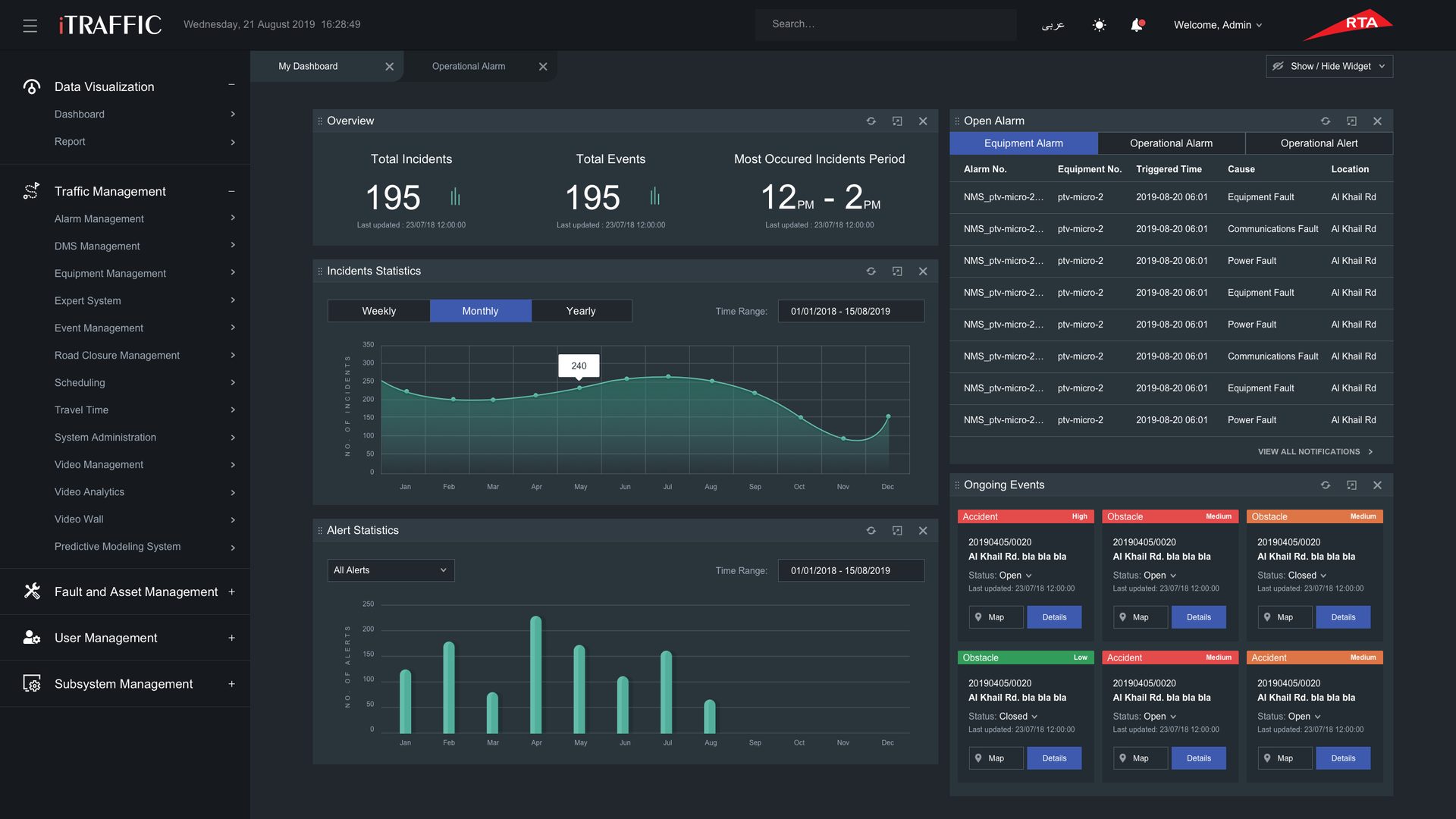Click the May data point on incidents chart
The width and height of the screenshot is (1456, 819).
(x=579, y=388)
